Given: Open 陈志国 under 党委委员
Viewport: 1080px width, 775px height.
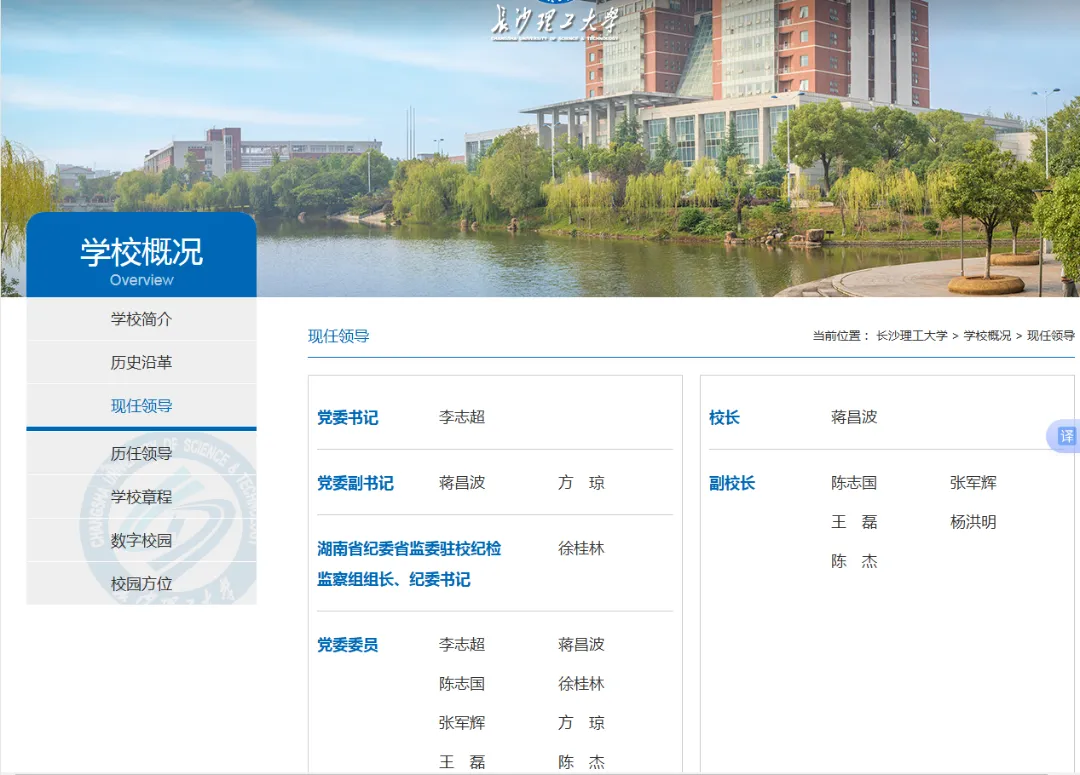Looking at the screenshot, I should [x=462, y=683].
